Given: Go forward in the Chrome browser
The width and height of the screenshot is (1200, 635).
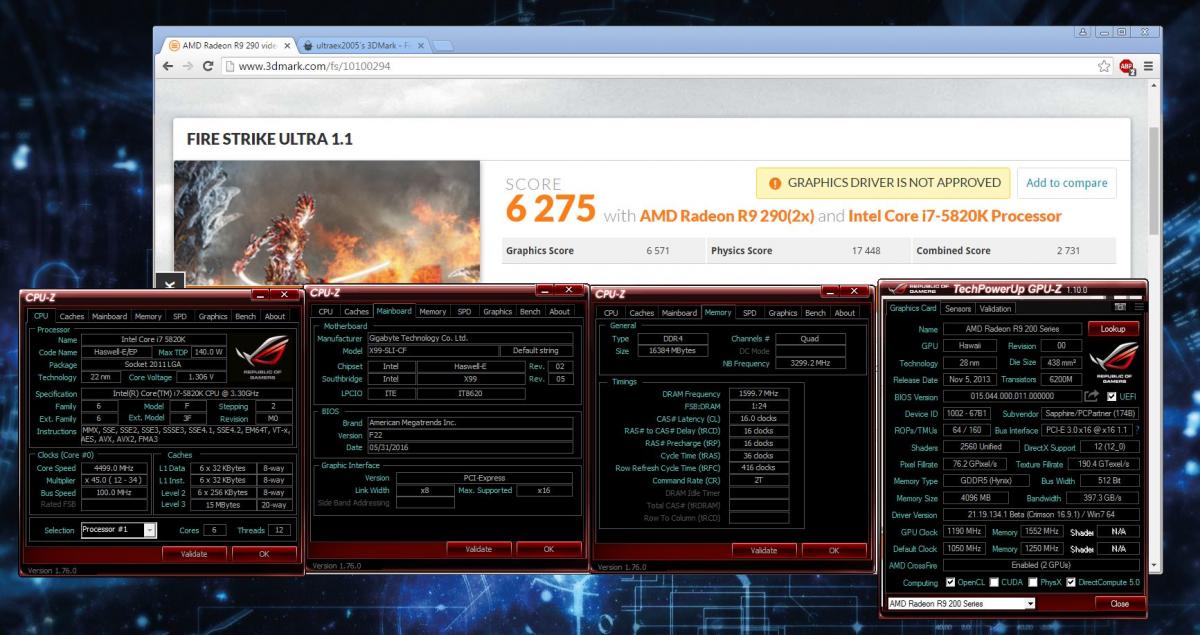Looking at the screenshot, I should click(188, 66).
